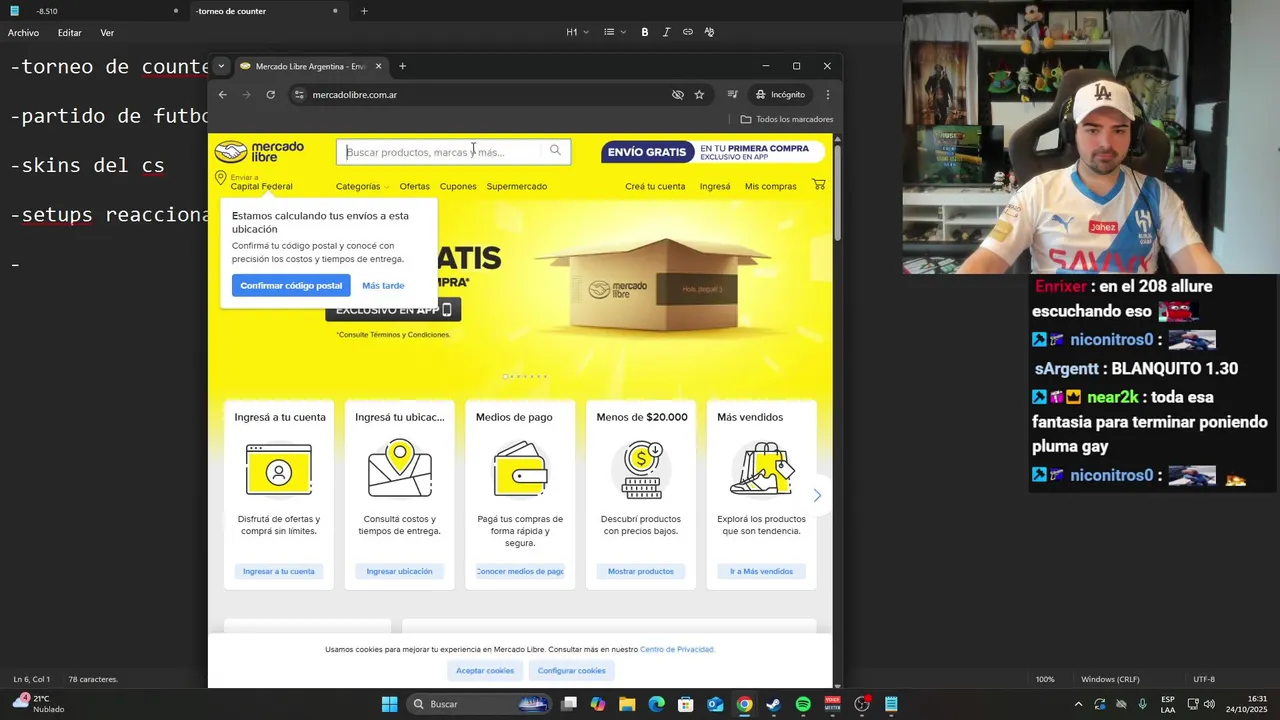Click the mercadolibre.com.ar address bar
1280x720 pixels.
354,95
